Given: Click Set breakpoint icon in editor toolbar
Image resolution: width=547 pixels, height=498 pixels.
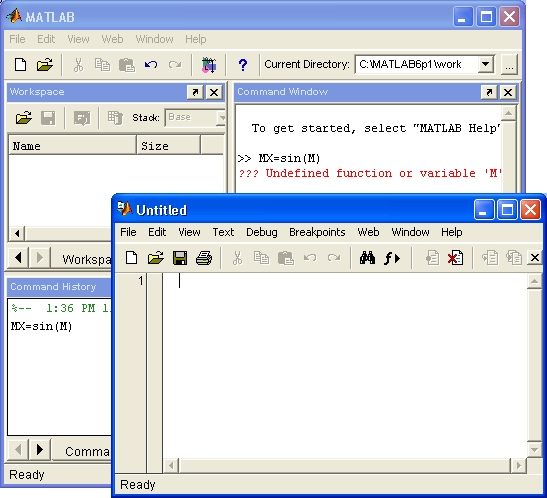Looking at the screenshot, I should coord(433,258).
